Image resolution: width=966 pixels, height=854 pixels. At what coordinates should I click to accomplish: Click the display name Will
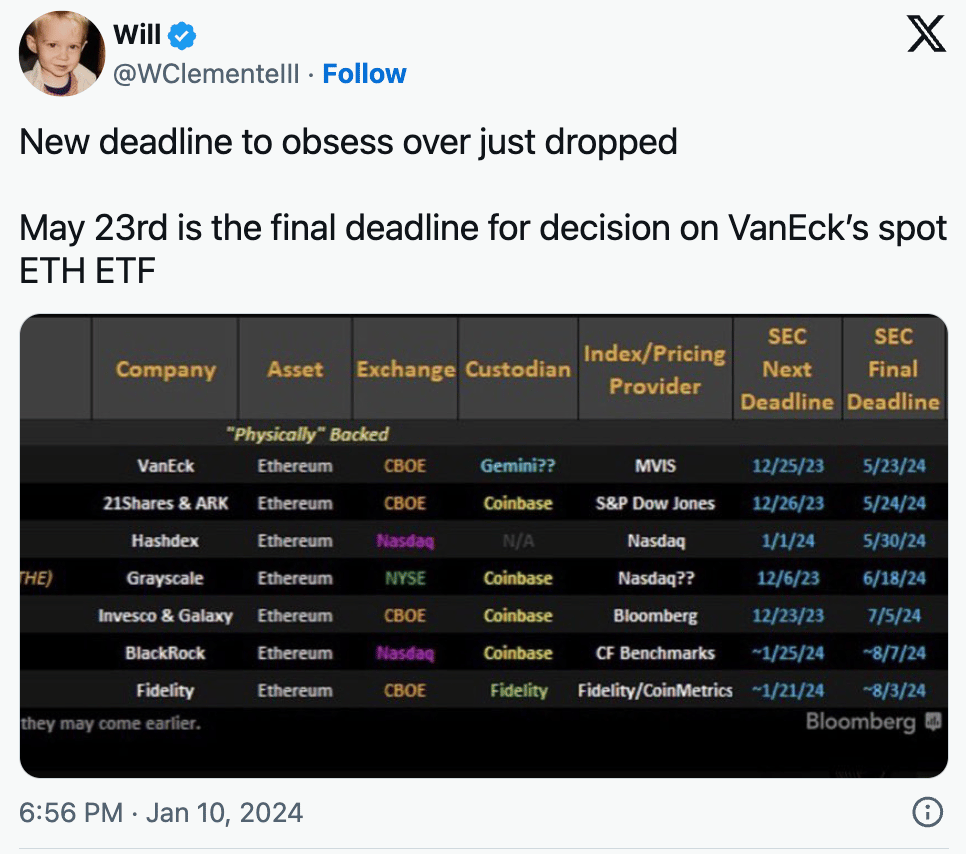(137, 35)
